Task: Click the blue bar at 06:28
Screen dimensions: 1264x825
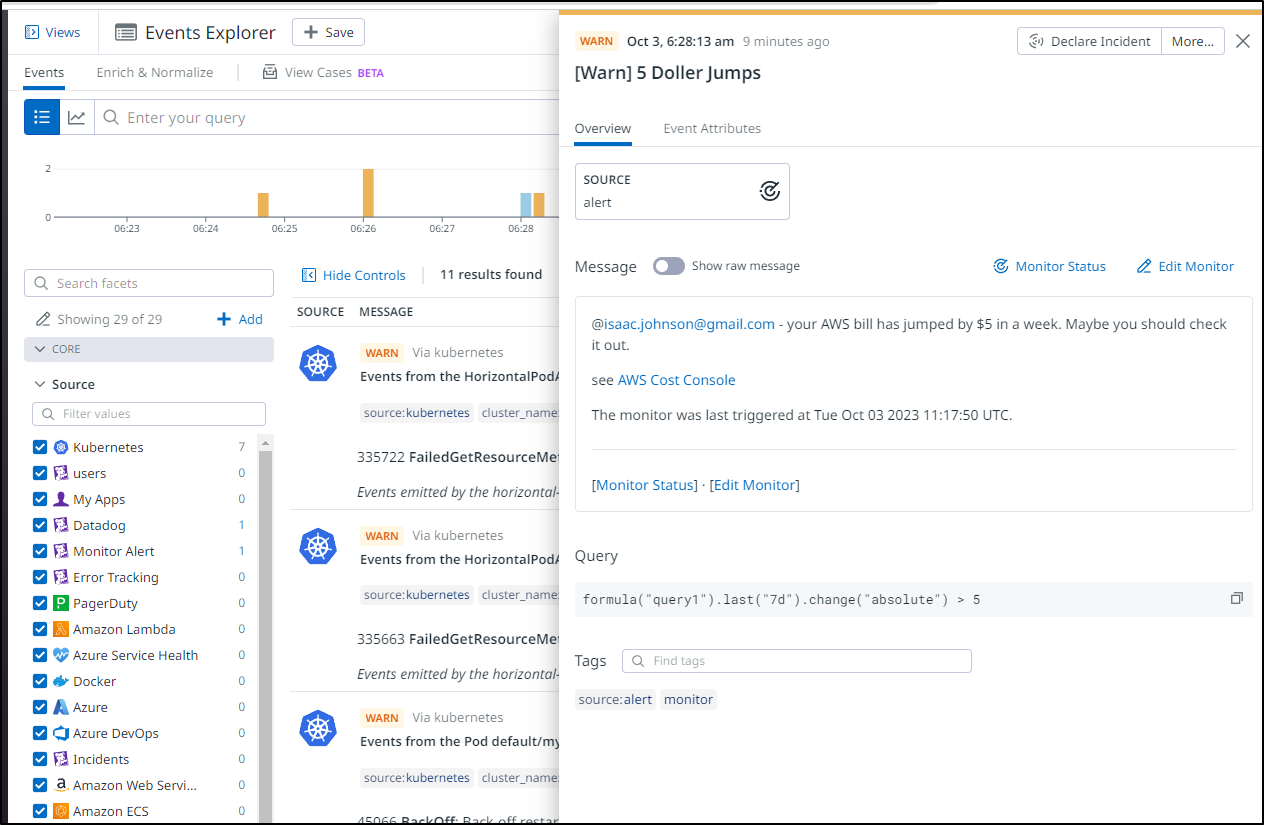Action: pyautogui.click(x=526, y=205)
